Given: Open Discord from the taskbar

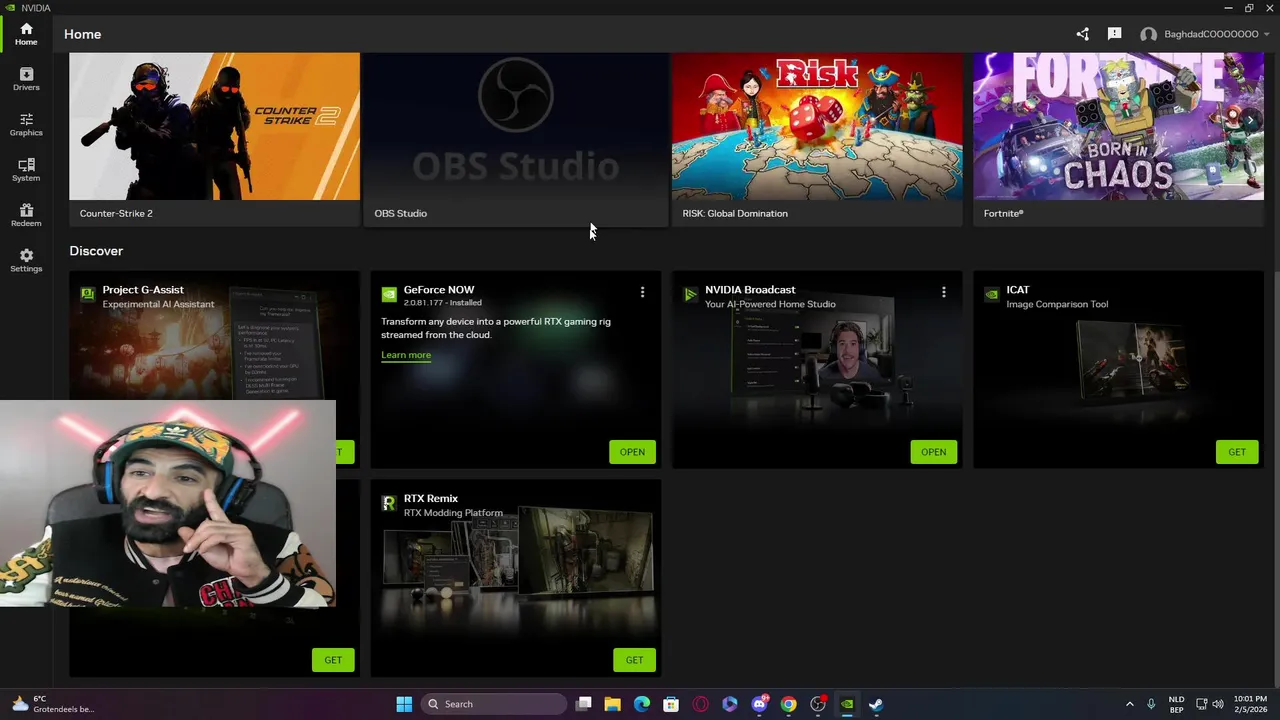Looking at the screenshot, I should tap(759, 704).
